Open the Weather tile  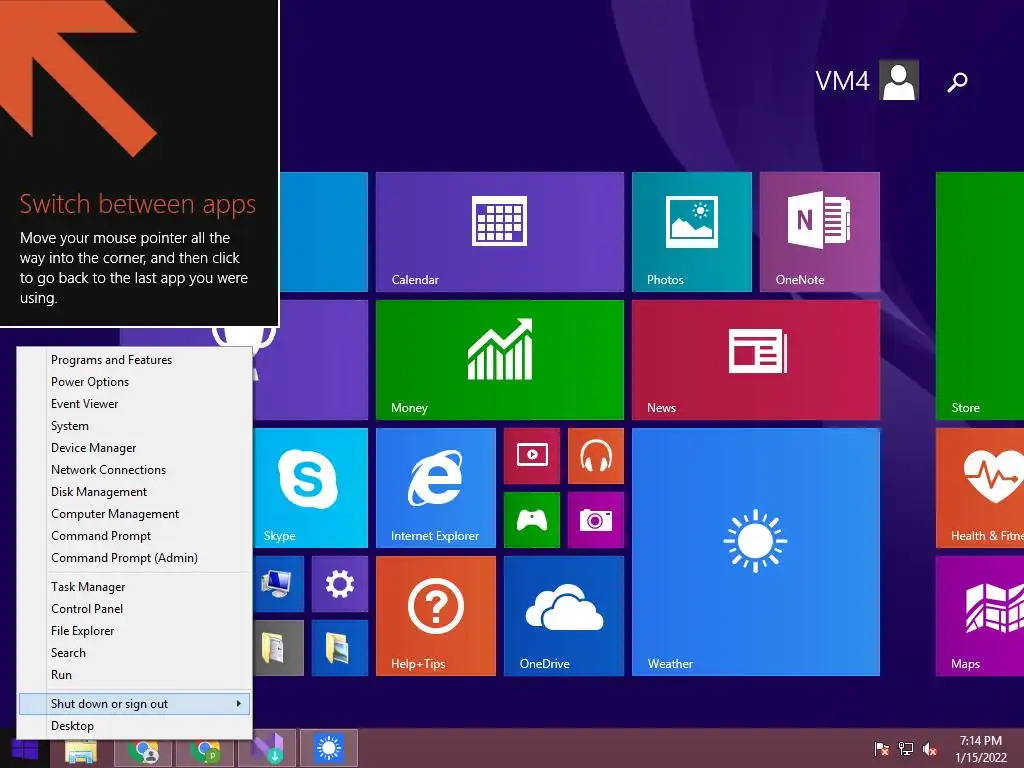(x=756, y=552)
